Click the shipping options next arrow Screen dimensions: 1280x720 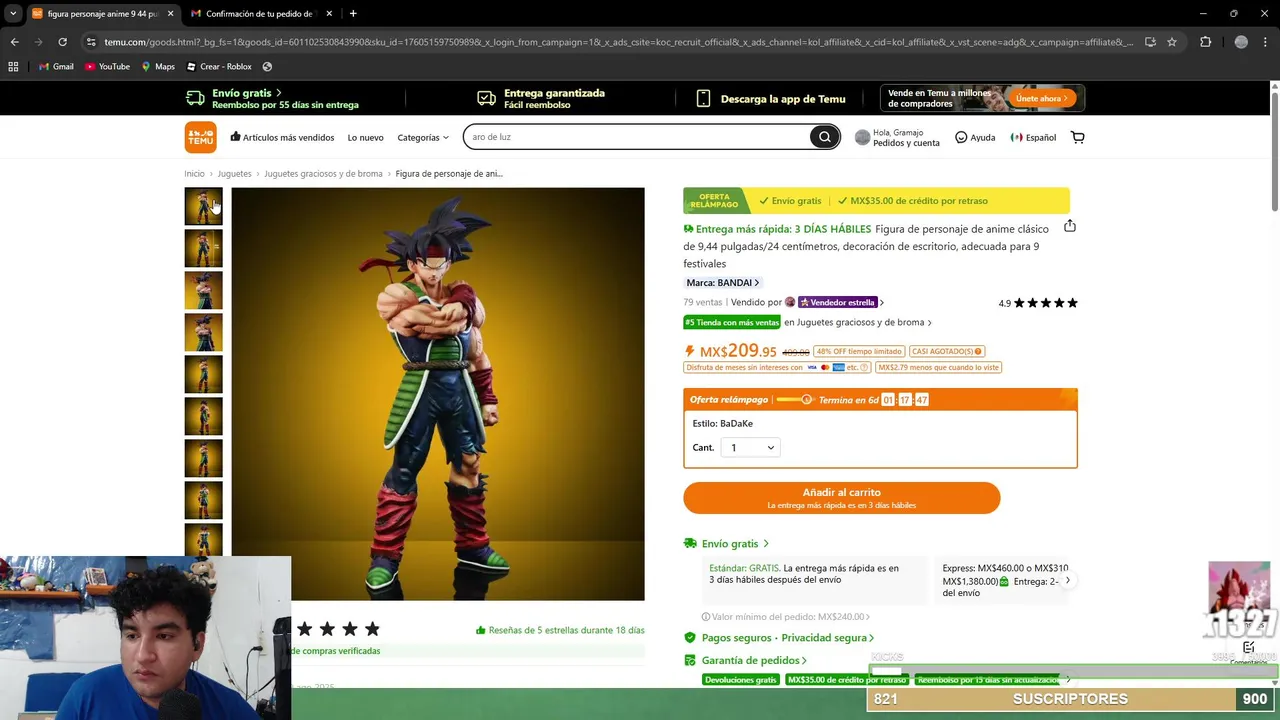pos(1068,580)
